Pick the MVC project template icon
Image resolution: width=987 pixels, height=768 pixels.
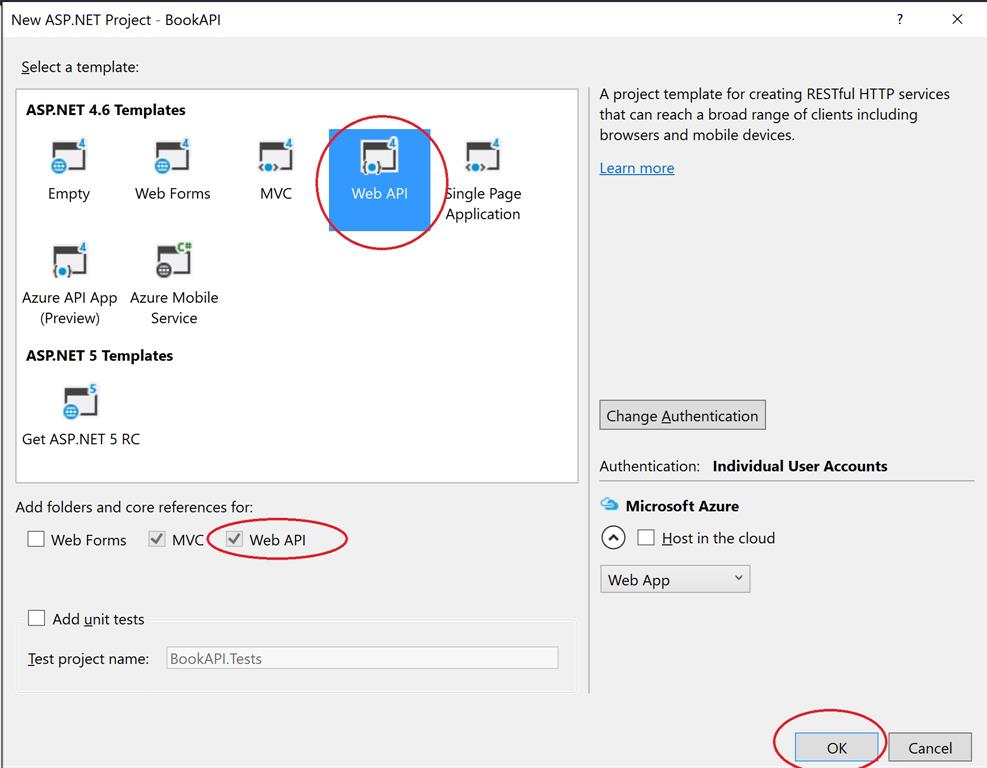pyautogui.click(x=276, y=158)
